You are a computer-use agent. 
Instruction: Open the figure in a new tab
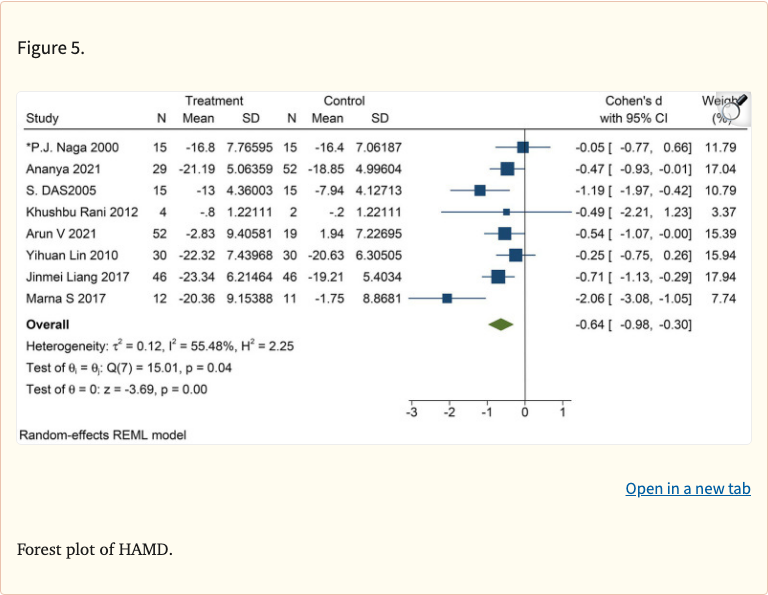[687, 488]
